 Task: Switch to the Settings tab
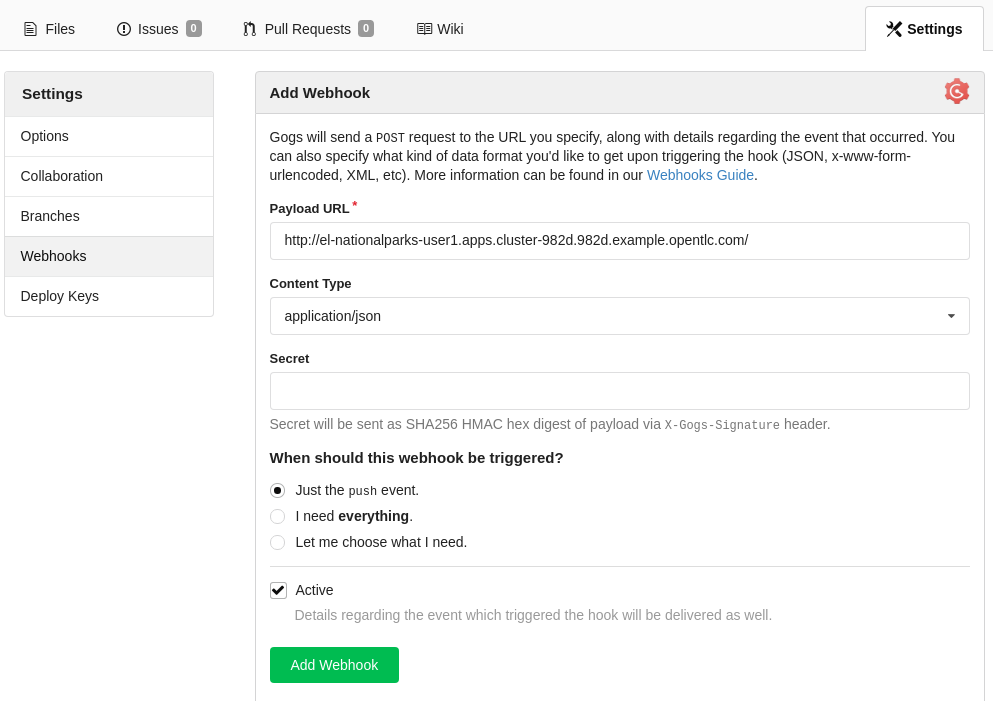coord(922,29)
